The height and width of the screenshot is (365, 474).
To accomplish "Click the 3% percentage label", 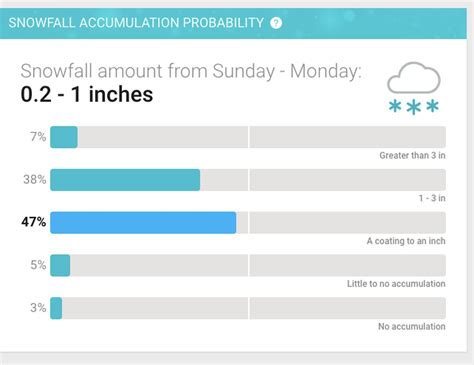I will pos(38,308).
